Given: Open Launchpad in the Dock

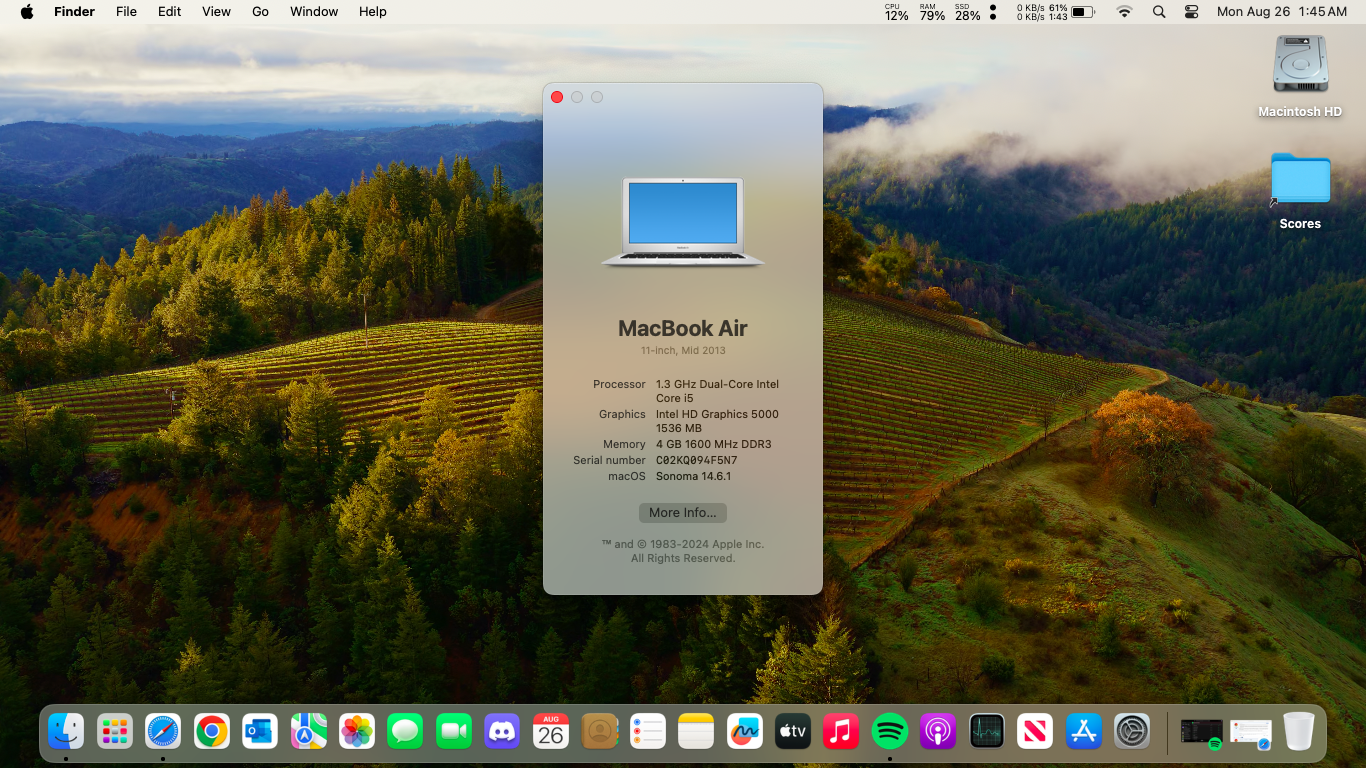Looking at the screenshot, I should [x=115, y=732].
